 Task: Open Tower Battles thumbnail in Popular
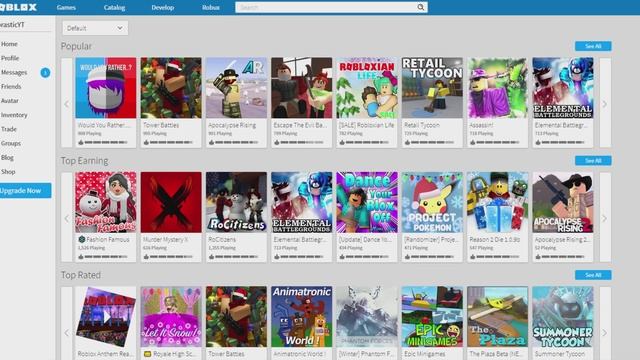pos(171,88)
